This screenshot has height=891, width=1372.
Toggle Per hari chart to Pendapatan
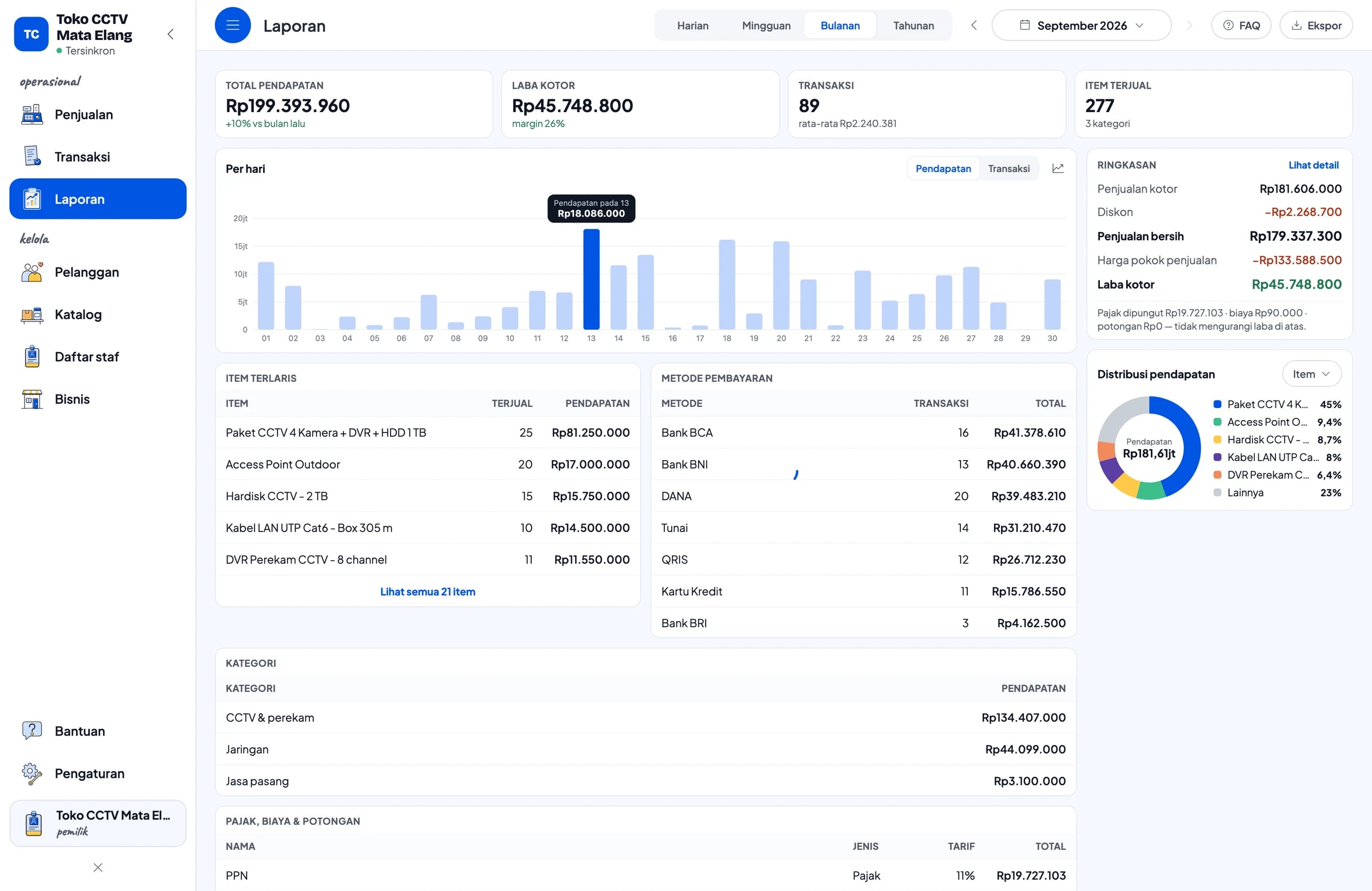943,168
